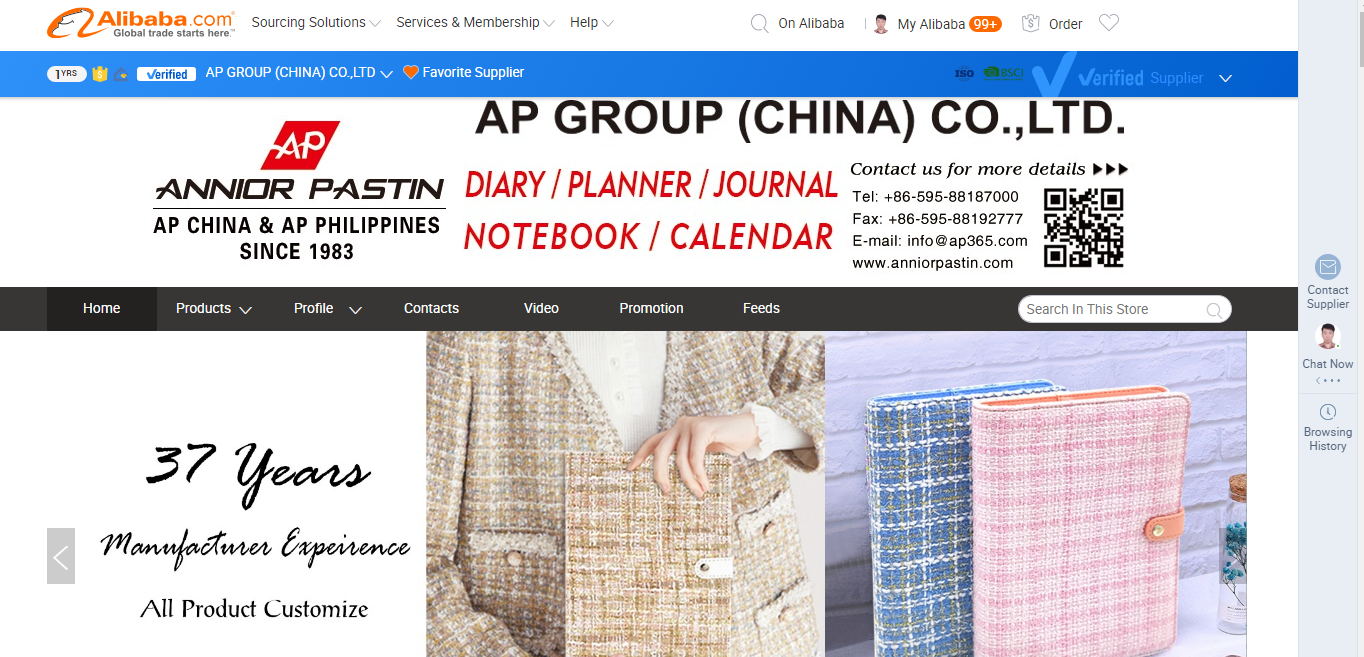The image size is (1364, 657).
Task: Open the Contacts tab
Action: tap(431, 308)
